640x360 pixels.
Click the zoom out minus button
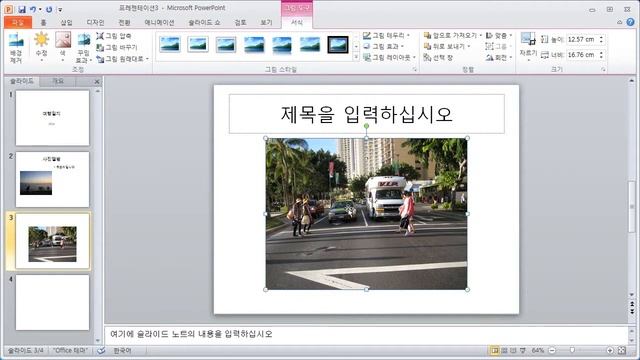coord(552,350)
